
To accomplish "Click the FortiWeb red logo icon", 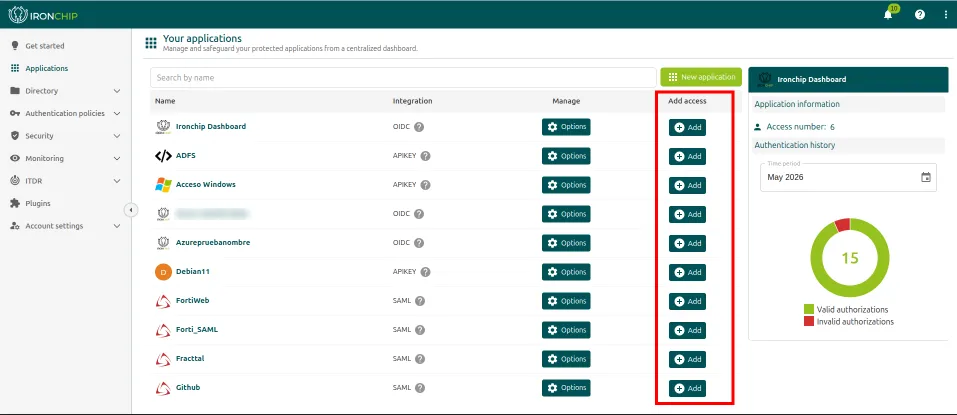I will pyautogui.click(x=163, y=301).
